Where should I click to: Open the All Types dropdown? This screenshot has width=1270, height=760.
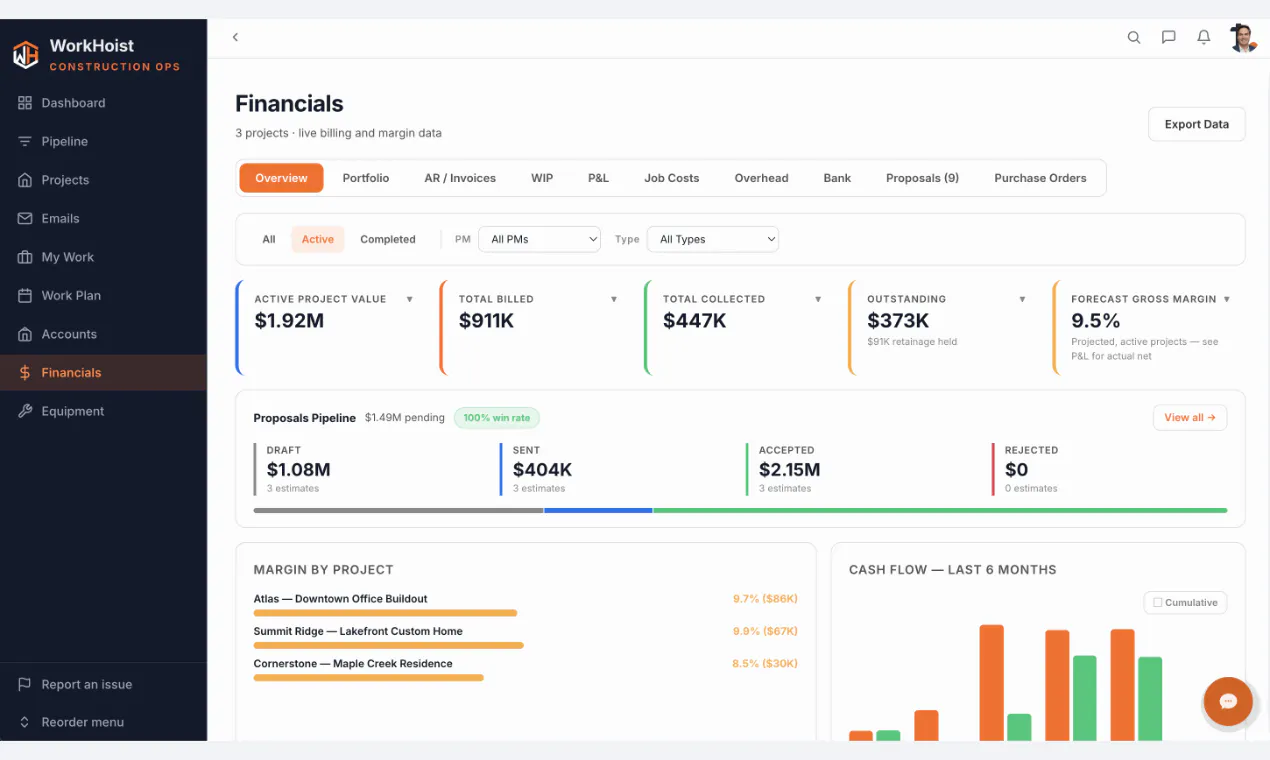click(x=713, y=239)
